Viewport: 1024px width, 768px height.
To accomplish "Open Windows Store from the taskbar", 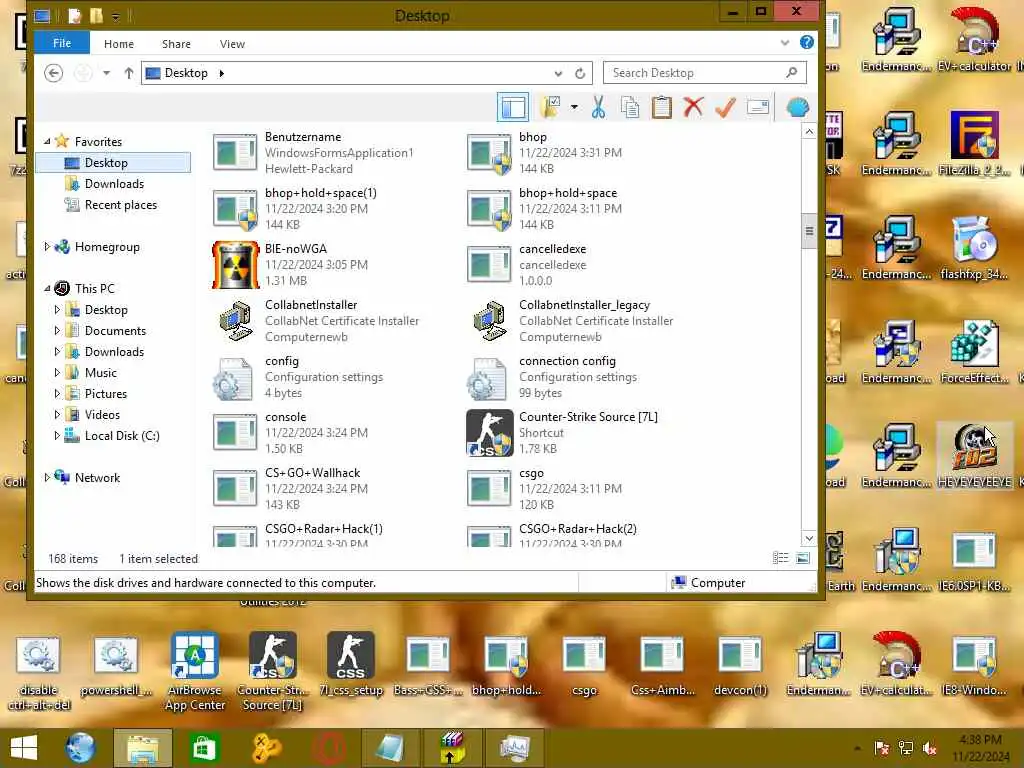I will click(204, 748).
